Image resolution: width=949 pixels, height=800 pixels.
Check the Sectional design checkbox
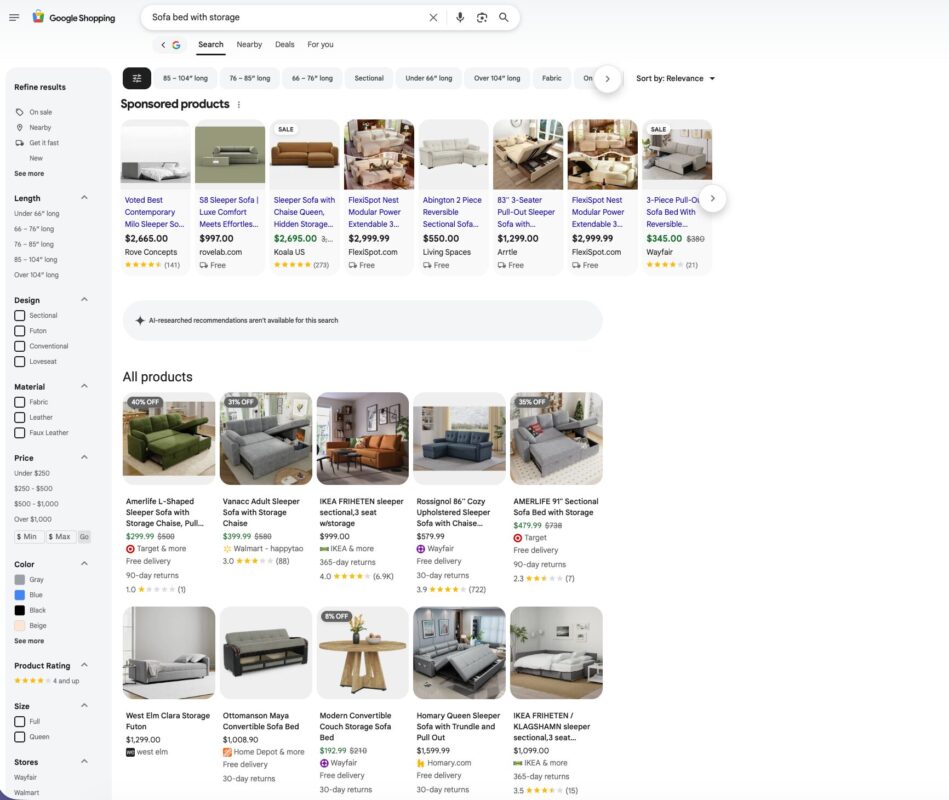pyautogui.click(x=19, y=316)
